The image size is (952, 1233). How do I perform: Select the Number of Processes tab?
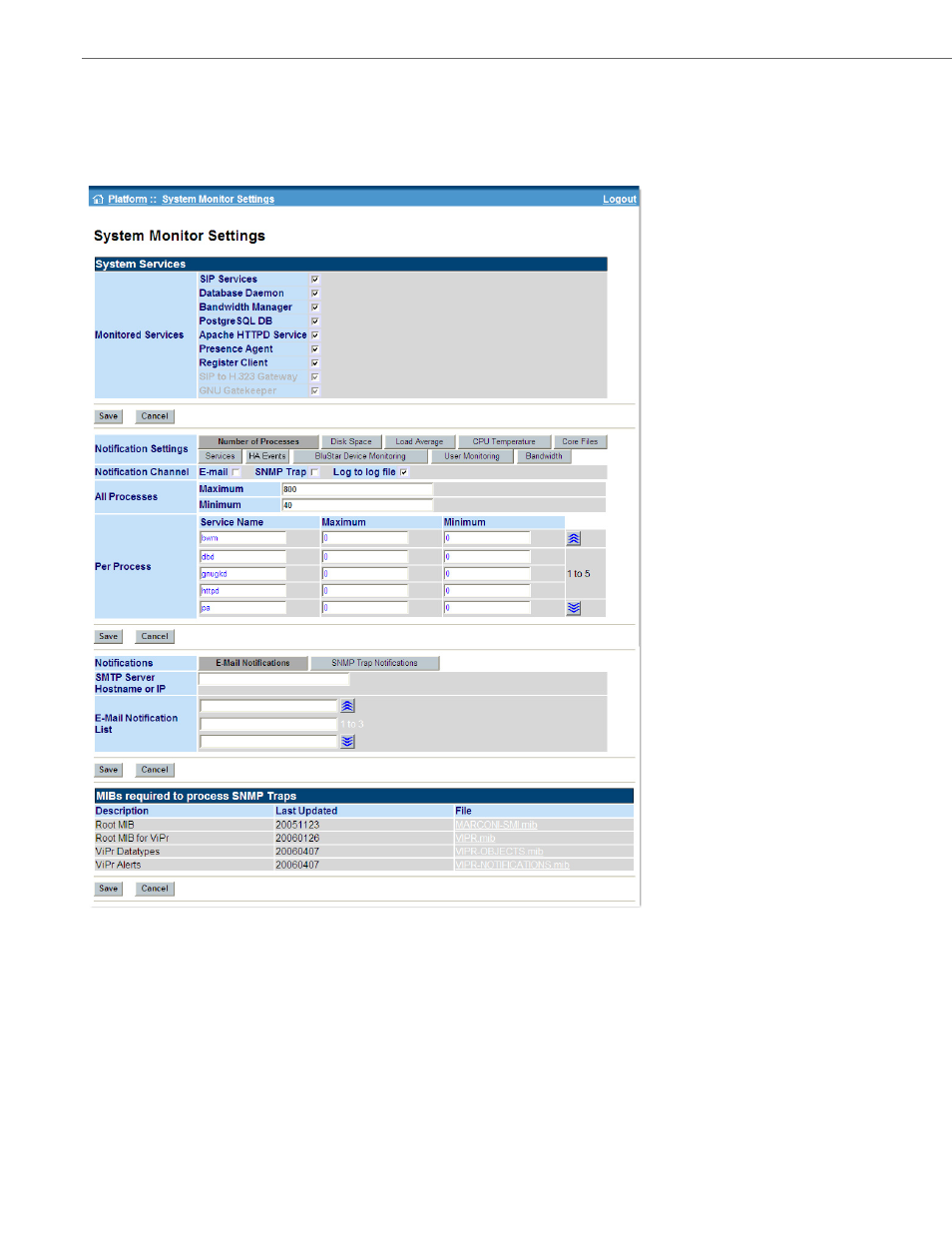point(258,441)
